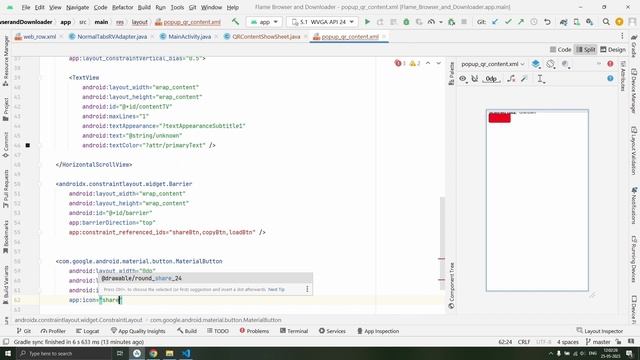Open the Tools menu
Screen dimensions: 640x360
177,7
